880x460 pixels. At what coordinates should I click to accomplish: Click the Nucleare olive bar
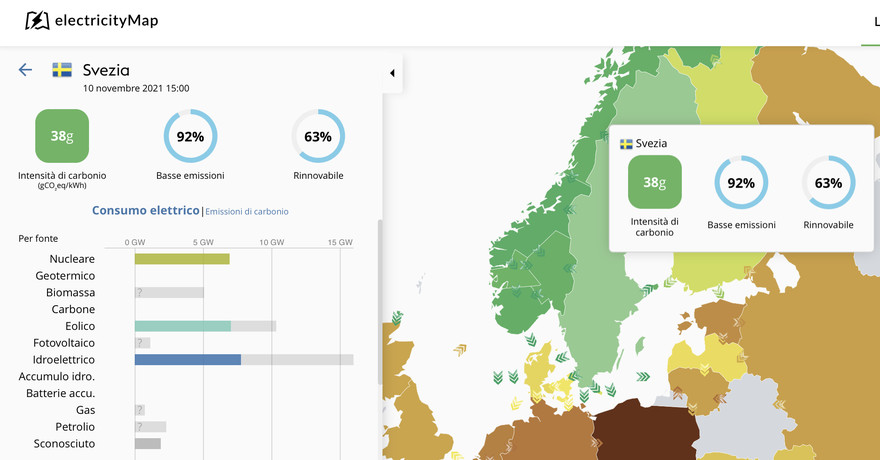pos(182,259)
